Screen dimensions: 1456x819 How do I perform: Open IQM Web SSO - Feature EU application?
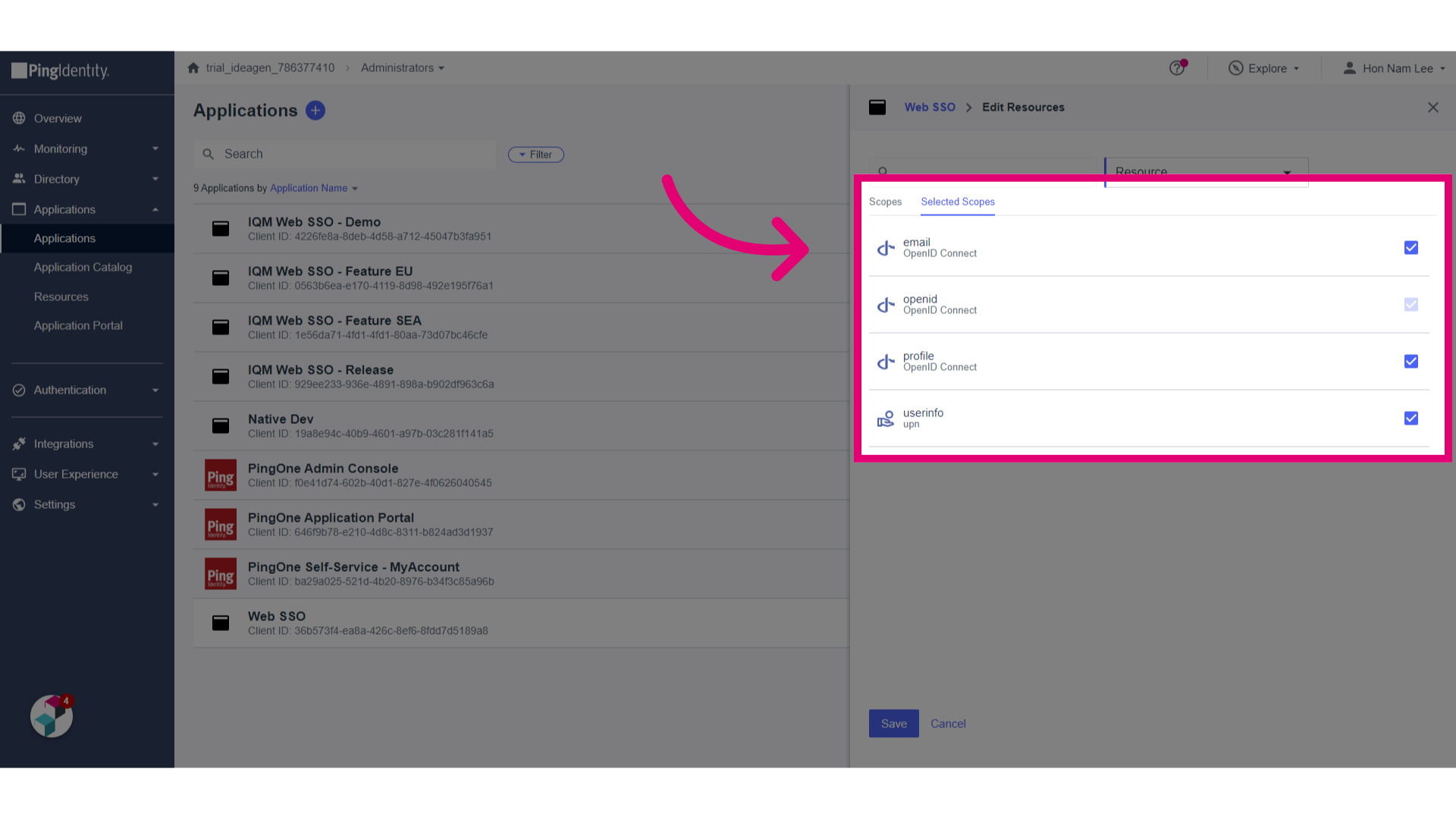pos(520,278)
